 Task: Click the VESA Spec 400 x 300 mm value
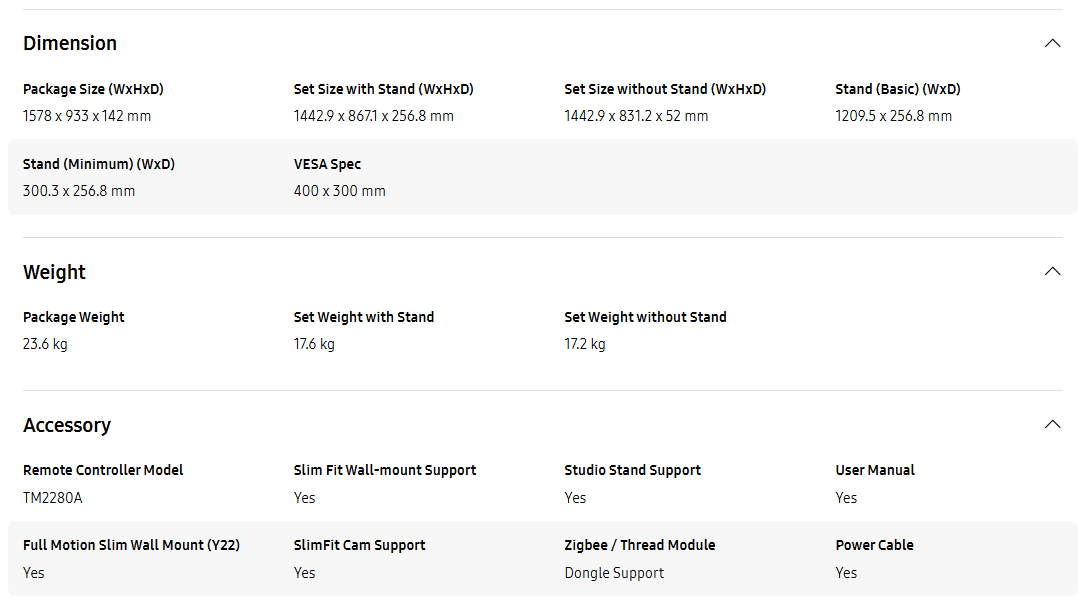(x=340, y=191)
